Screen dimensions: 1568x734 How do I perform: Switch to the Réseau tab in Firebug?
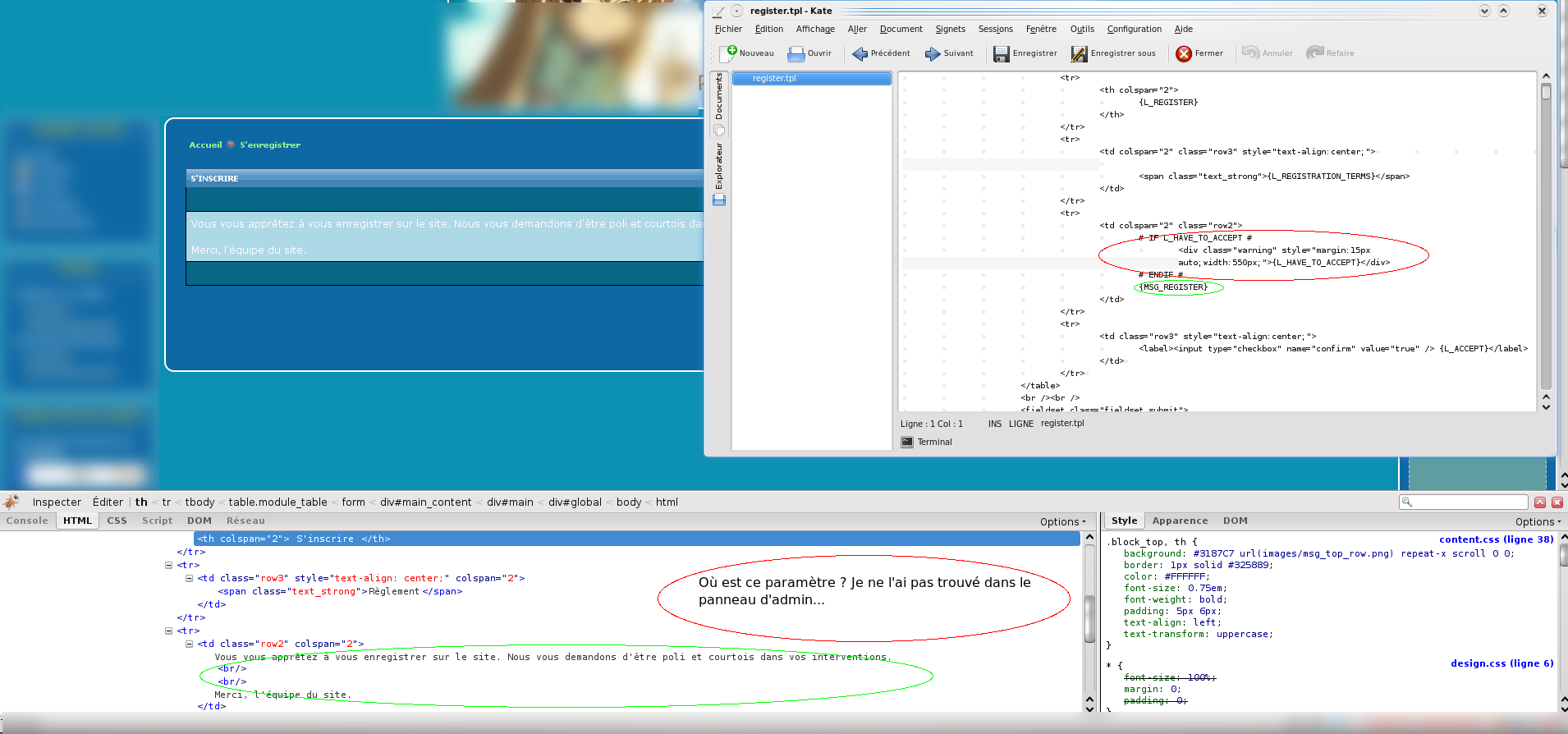[245, 521]
